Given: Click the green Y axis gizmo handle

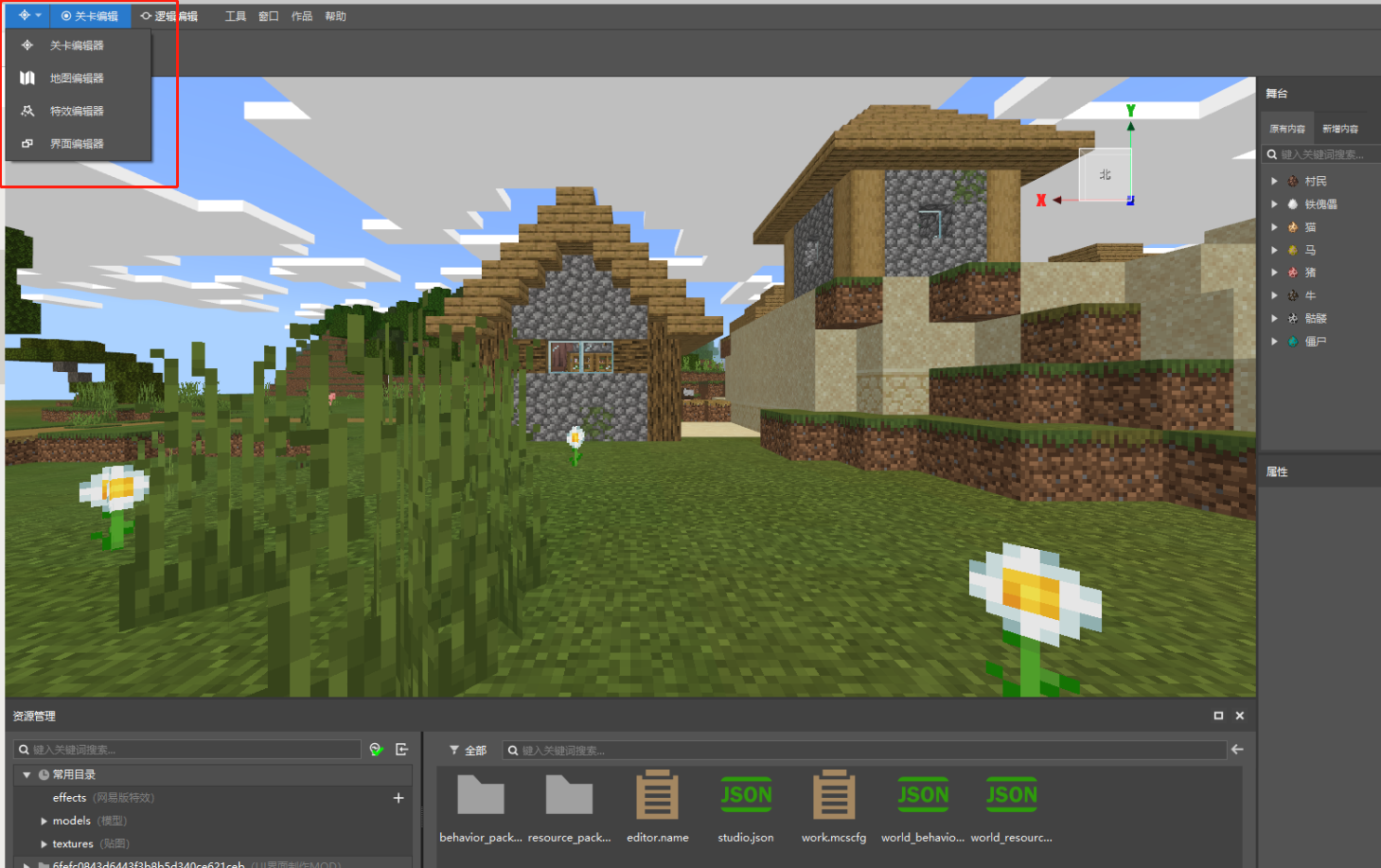Looking at the screenshot, I should point(1130,112).
